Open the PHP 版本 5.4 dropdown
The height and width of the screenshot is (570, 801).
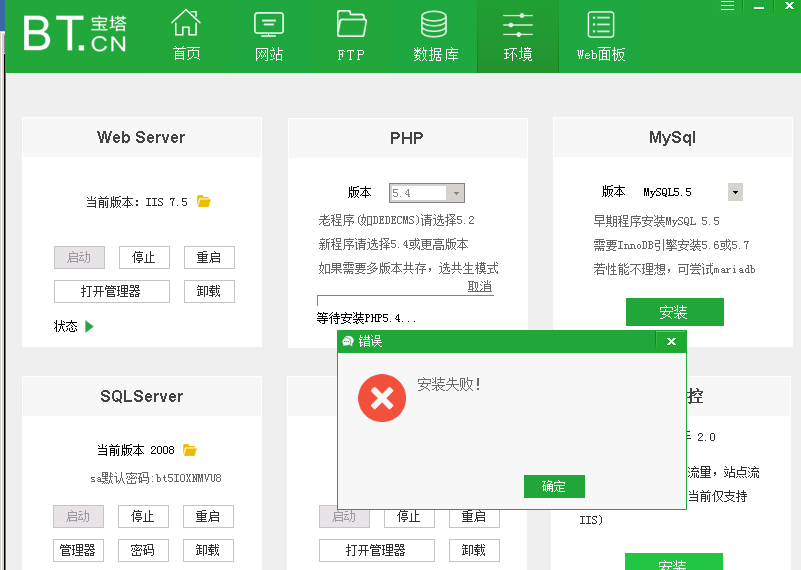tap(427, 193)
